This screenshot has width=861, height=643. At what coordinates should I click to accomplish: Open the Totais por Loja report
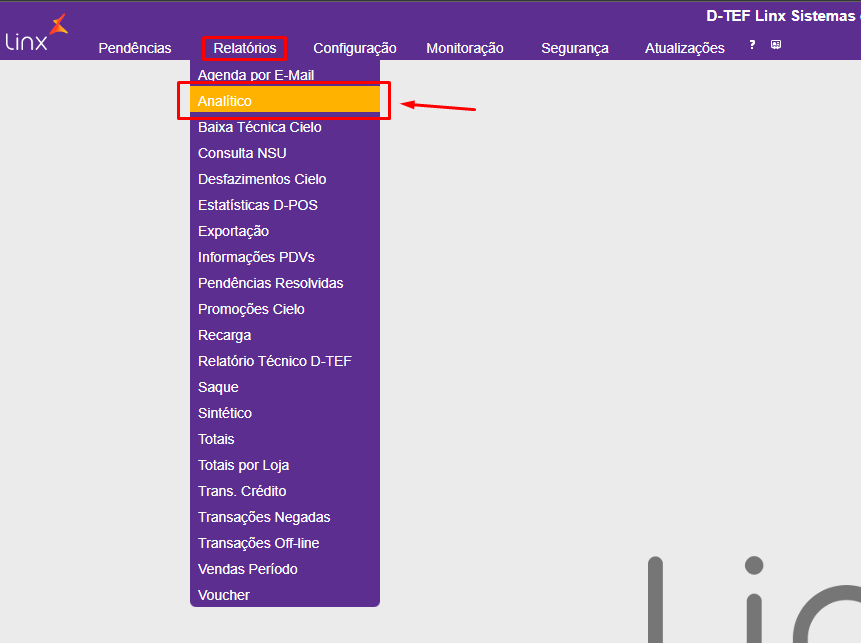pos(284,465)
